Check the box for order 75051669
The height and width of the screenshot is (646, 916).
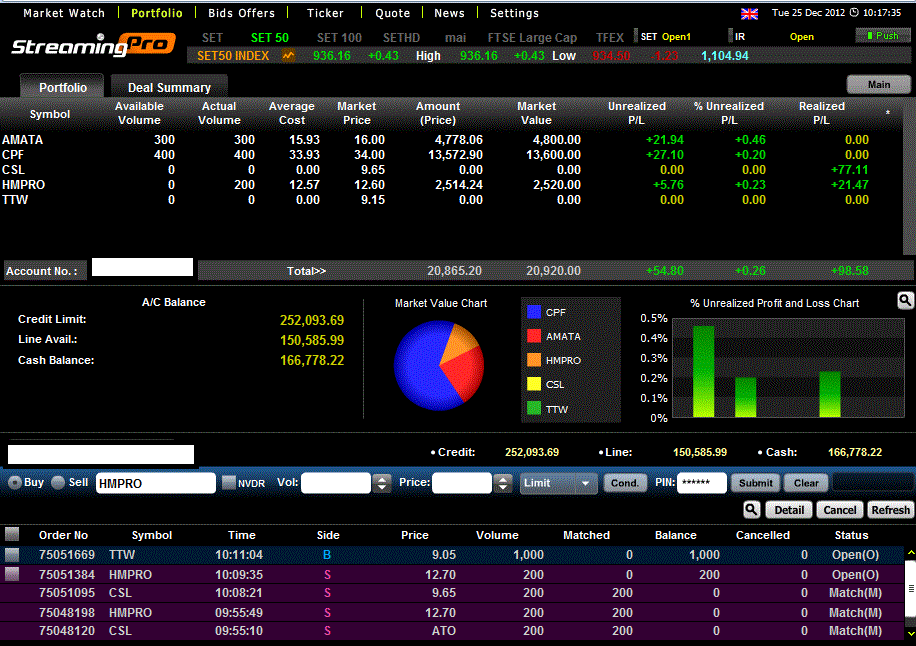pyautogui.click(x=12, y=554)
